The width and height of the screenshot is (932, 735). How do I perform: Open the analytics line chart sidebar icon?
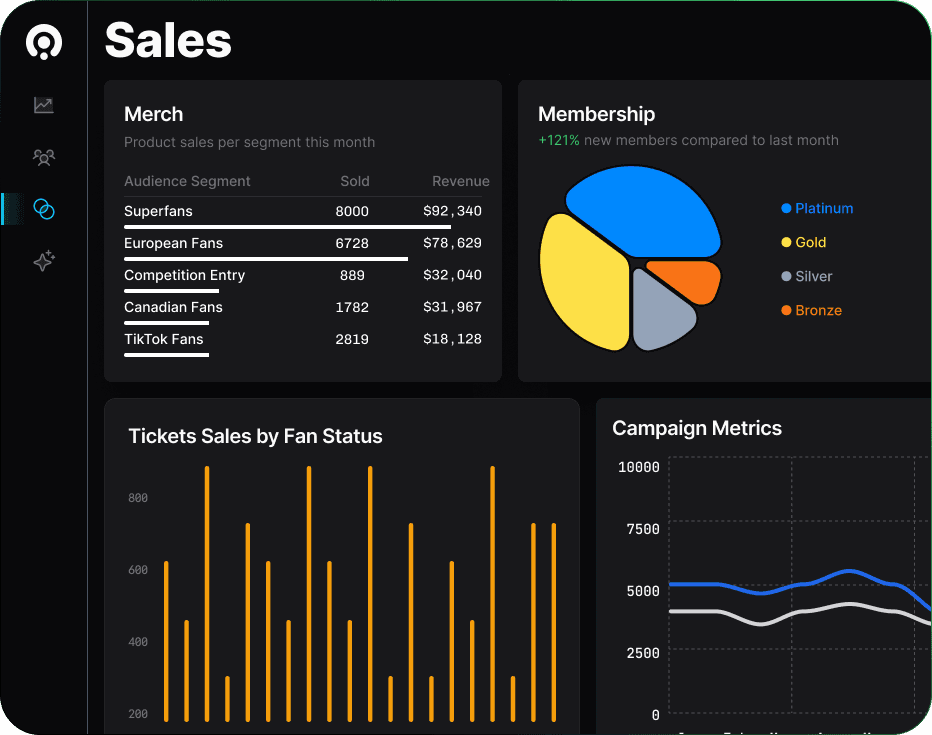tap(43, 105)
